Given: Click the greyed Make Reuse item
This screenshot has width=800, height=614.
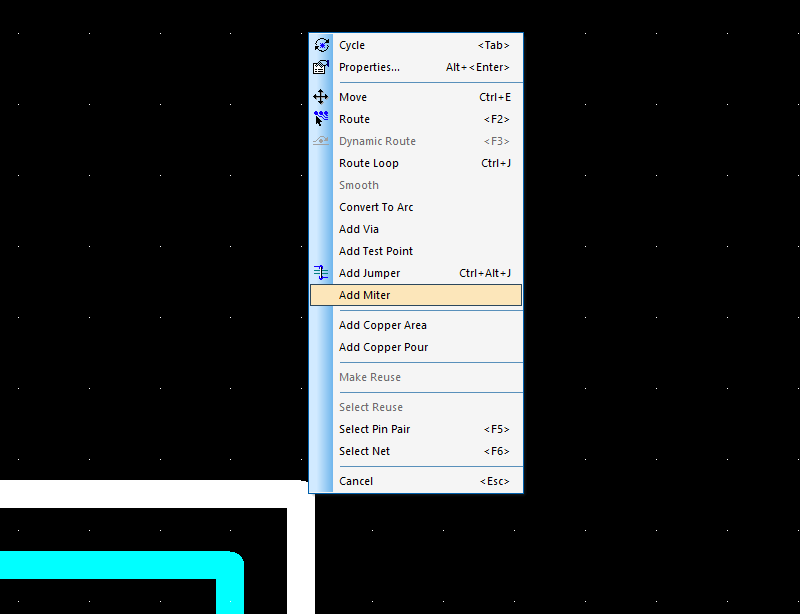Looking at the screenshot, I should 370,377.
